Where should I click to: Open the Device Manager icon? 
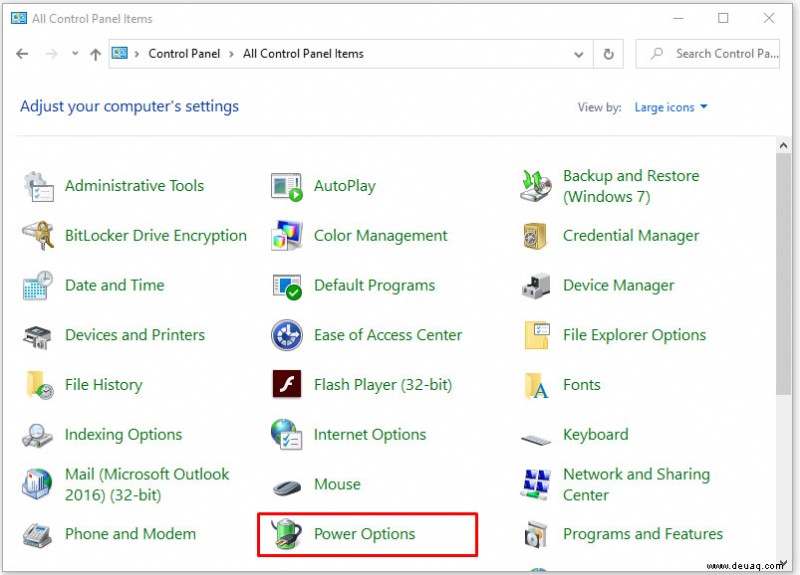tap(536, 286)
